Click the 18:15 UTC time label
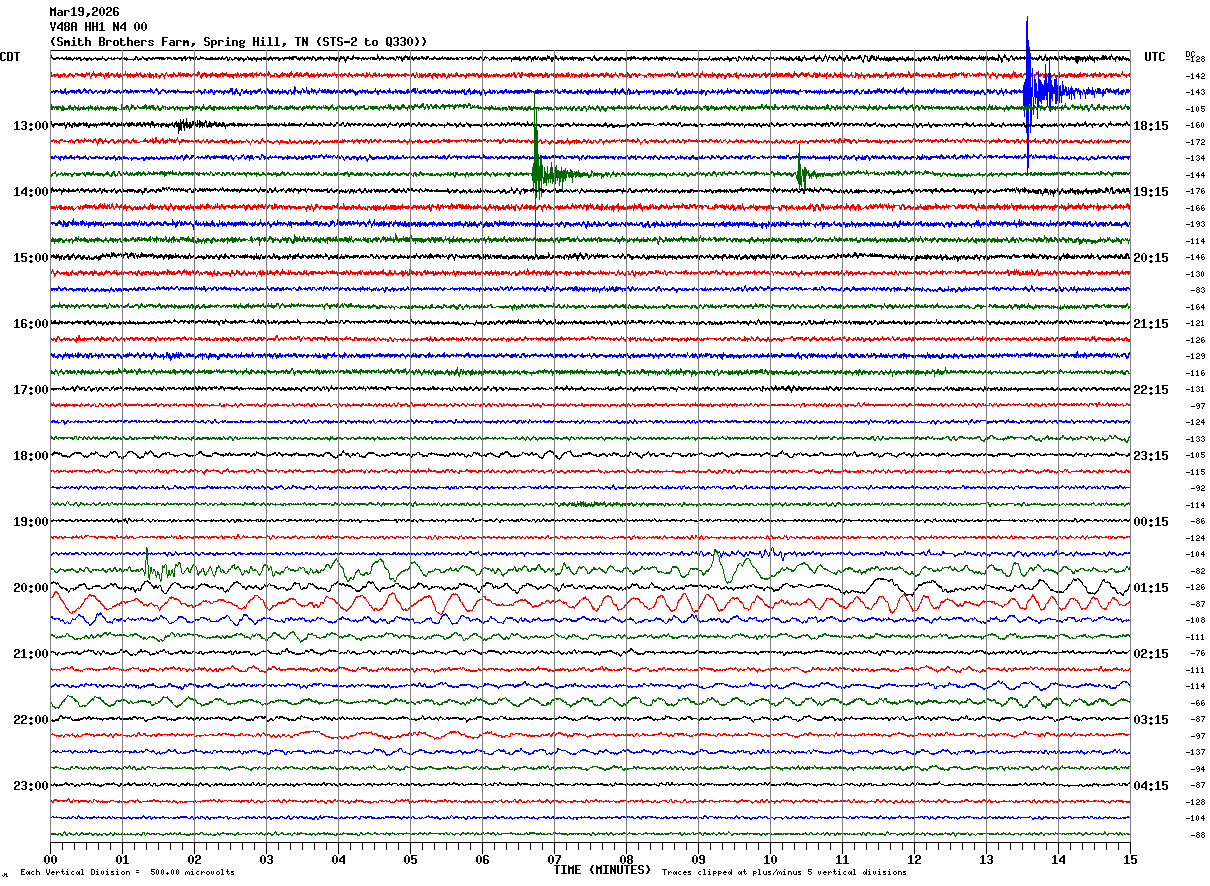 coord(1151,126)
